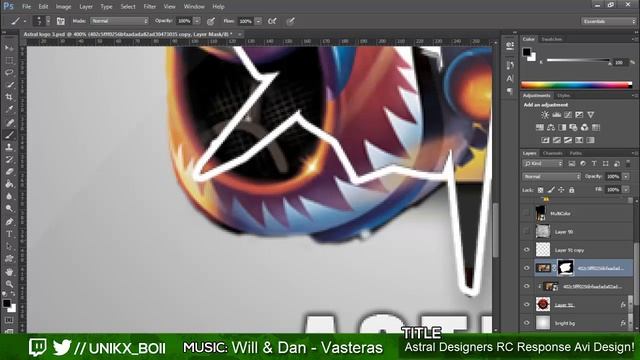Viewport: 640px width, 360px height.
Task: Pick a color from the spectrum ramp
Action: pos(576,85)
